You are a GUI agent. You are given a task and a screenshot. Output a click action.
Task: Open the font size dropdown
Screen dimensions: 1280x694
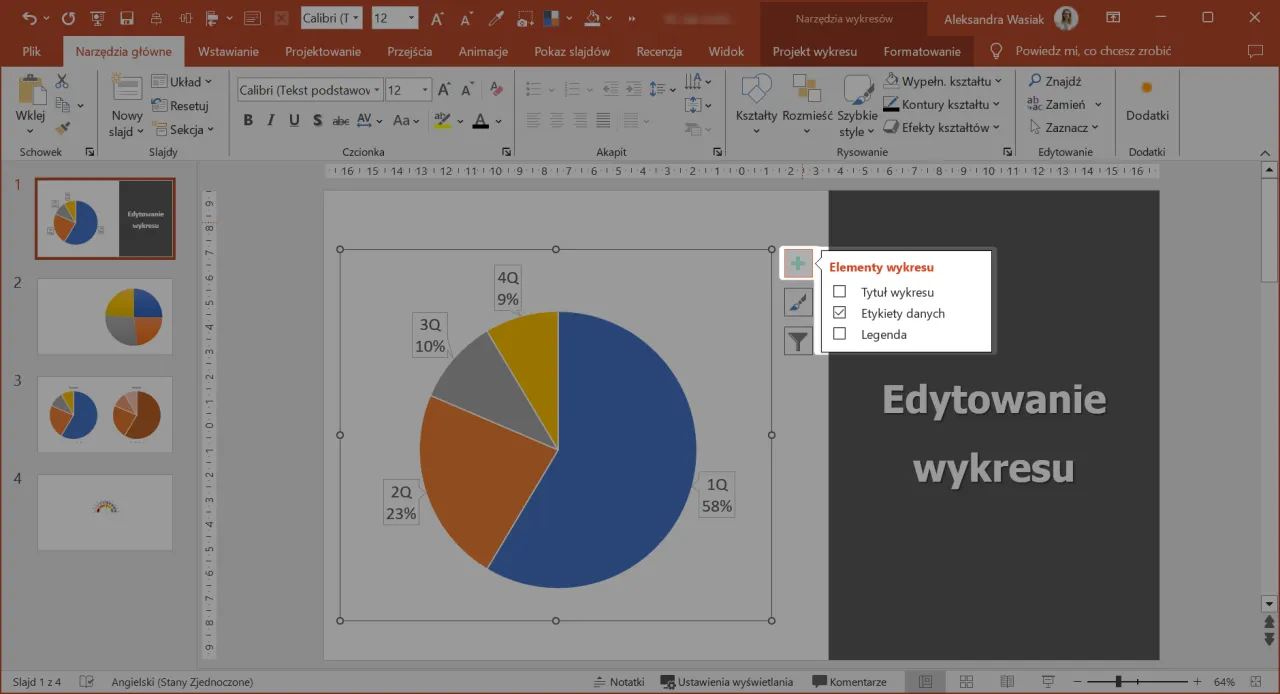(424, 89)
